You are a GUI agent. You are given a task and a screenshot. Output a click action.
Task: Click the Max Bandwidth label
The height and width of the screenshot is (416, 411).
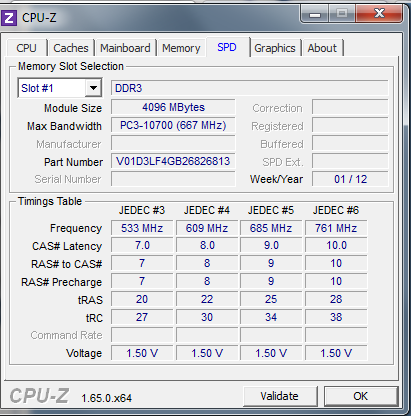64,126
